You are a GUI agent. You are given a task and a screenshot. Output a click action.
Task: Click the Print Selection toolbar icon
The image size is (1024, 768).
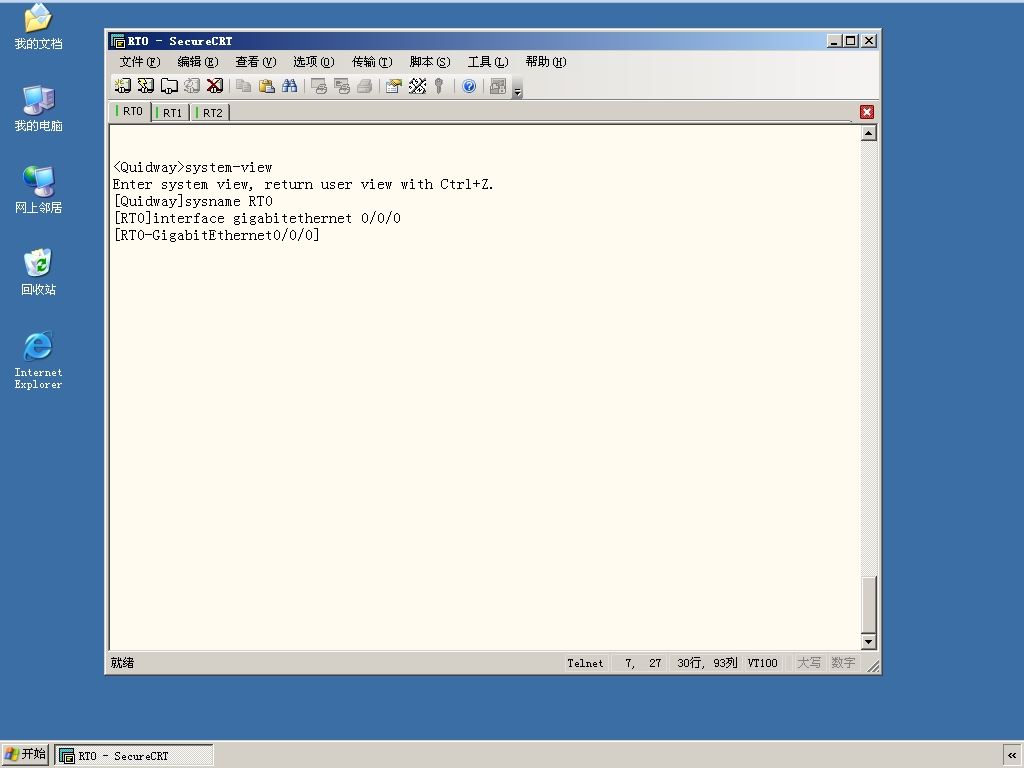342,86
